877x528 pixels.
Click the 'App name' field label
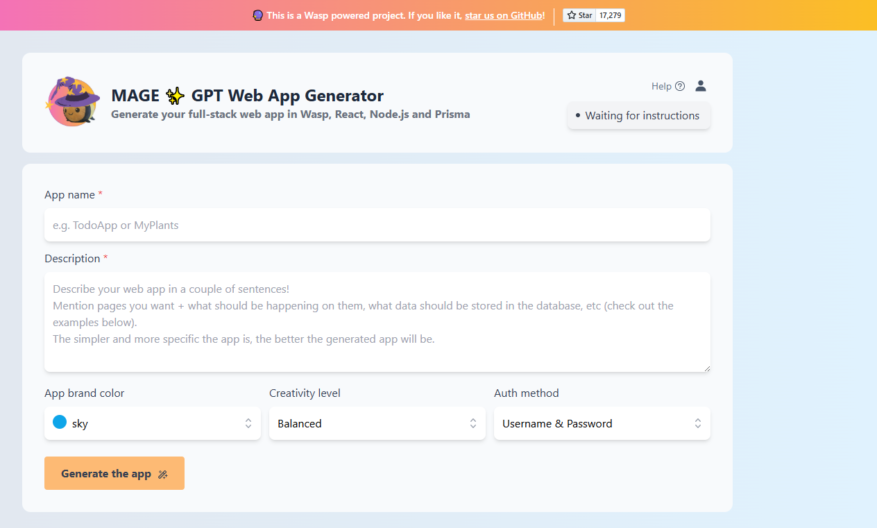(x=69, y=195)
